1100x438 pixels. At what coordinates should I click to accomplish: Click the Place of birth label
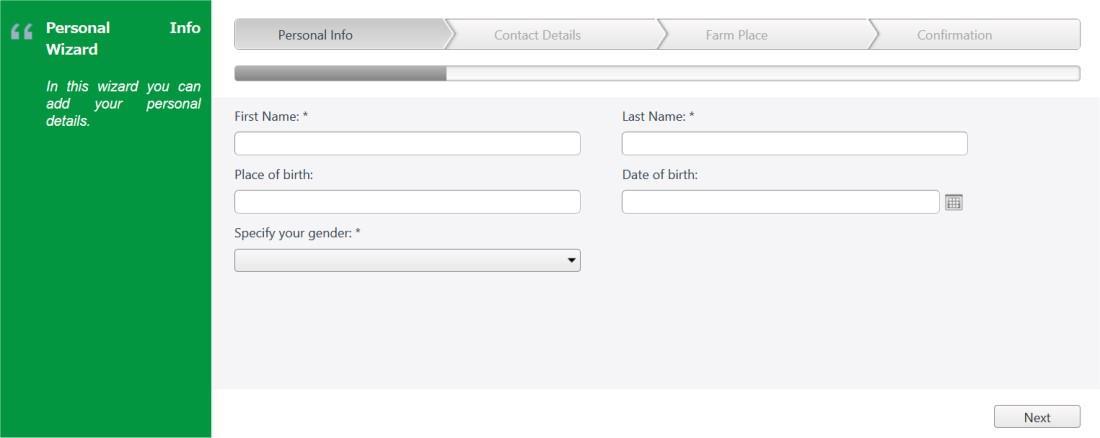(x=274, y=175)
